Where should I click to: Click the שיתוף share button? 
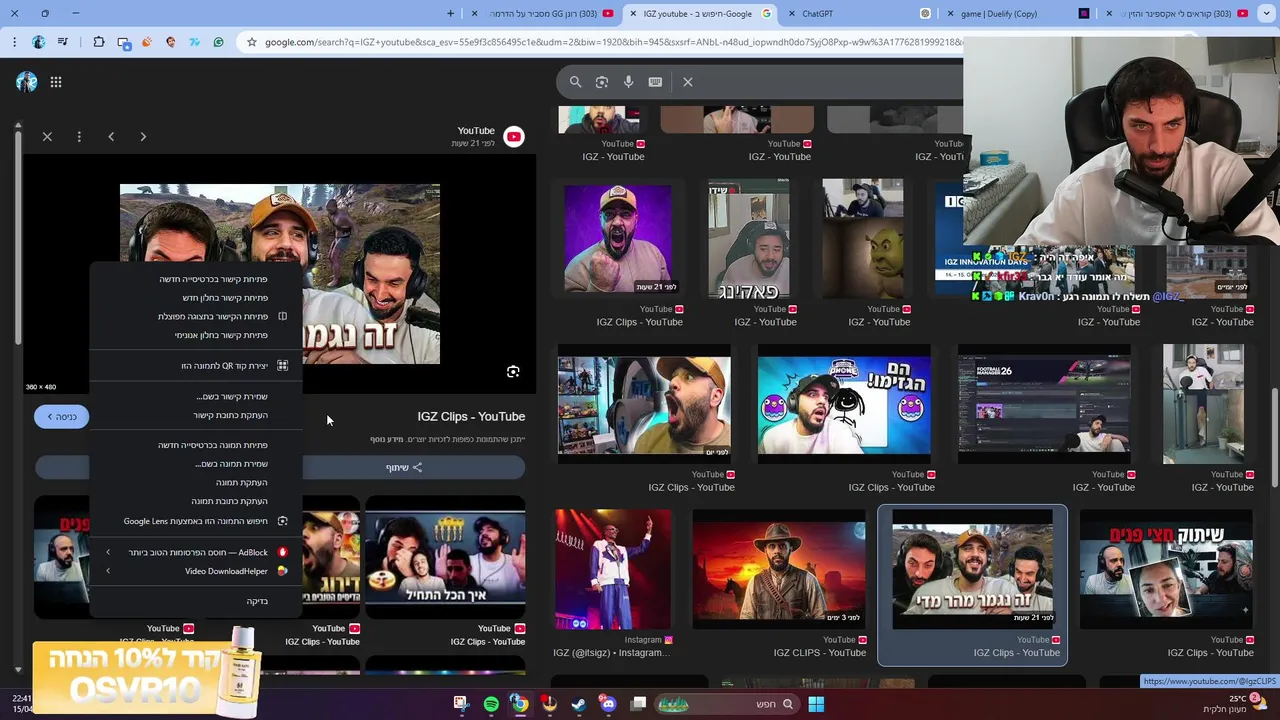pos(404,468)
